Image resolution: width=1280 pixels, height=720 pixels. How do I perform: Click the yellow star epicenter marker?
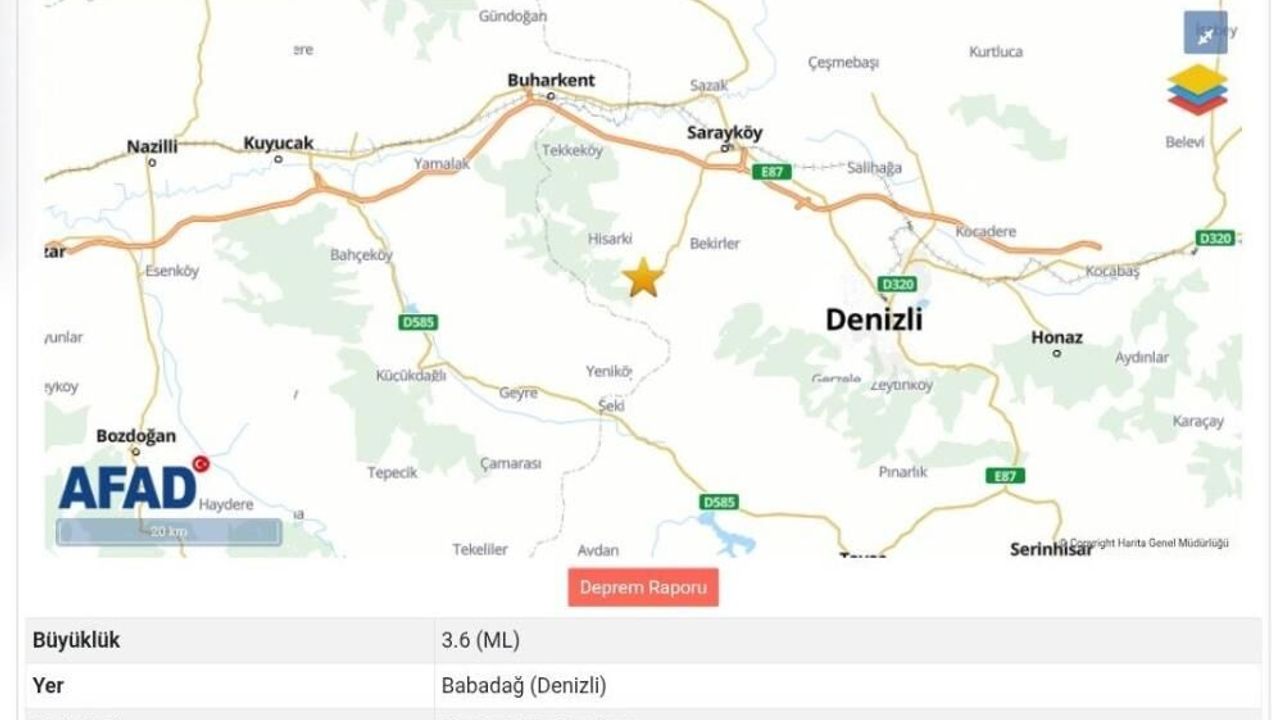(642, 278)
